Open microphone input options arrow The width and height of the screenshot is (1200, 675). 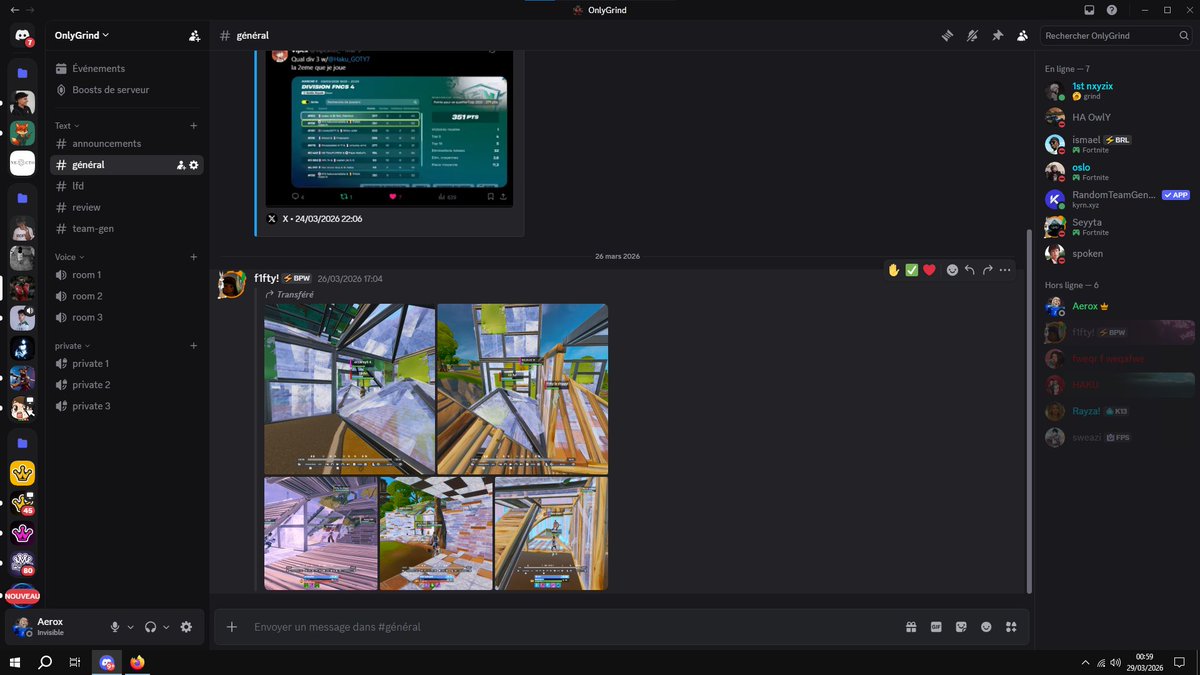pyautogui.click(x=130, y=627)
